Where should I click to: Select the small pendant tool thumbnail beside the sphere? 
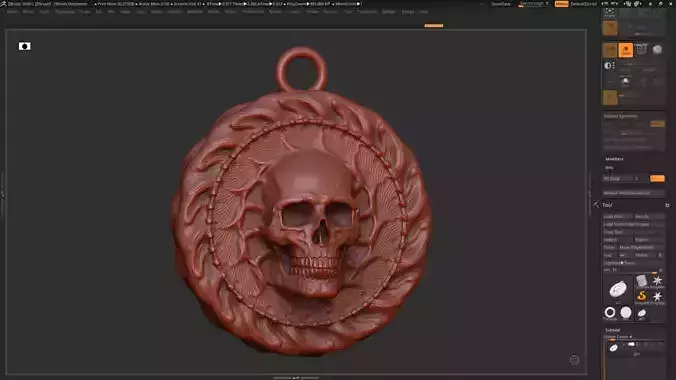point(642,313)
